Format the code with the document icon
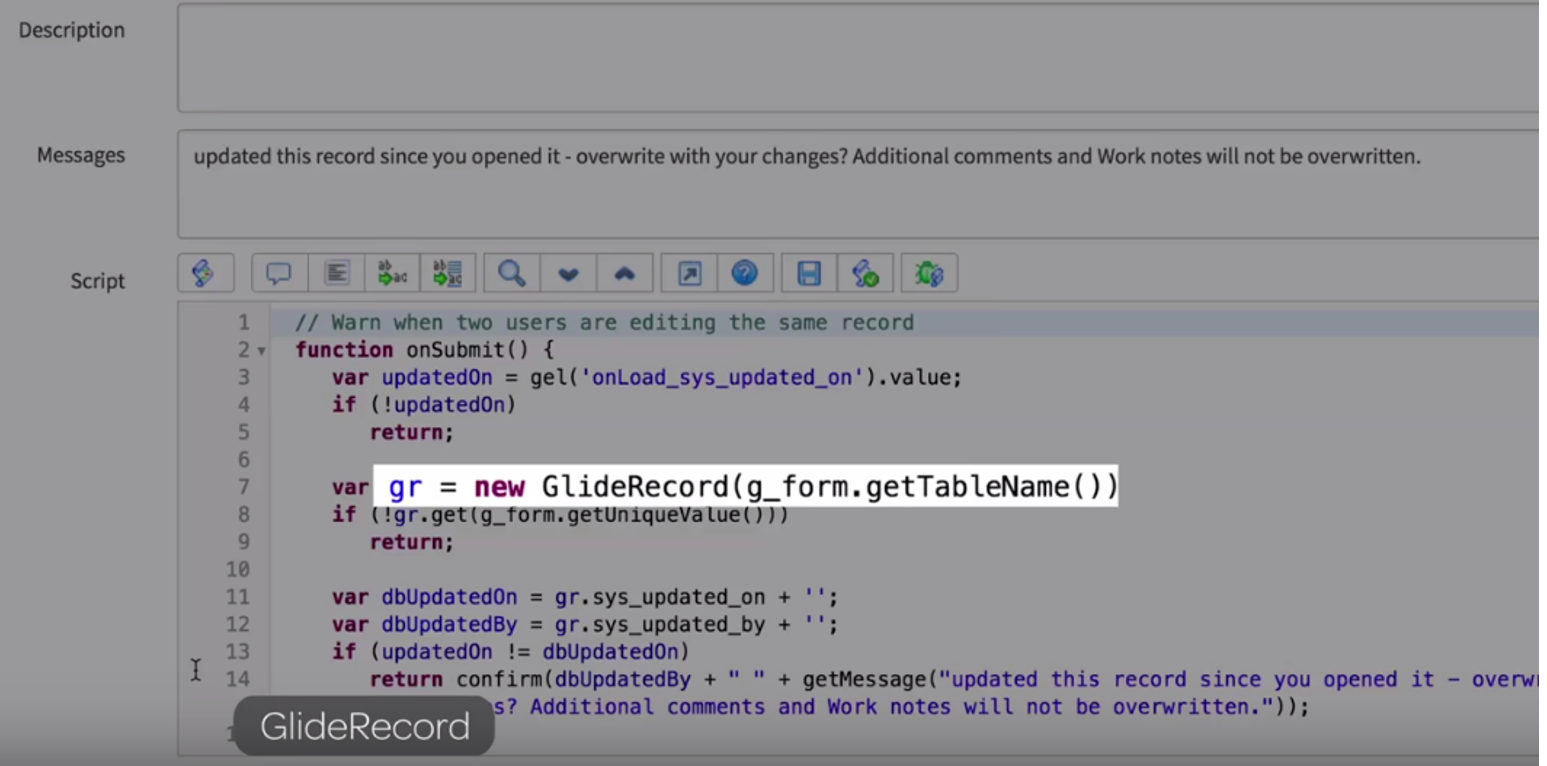1547x766 pixels. (x=337, y=272)
